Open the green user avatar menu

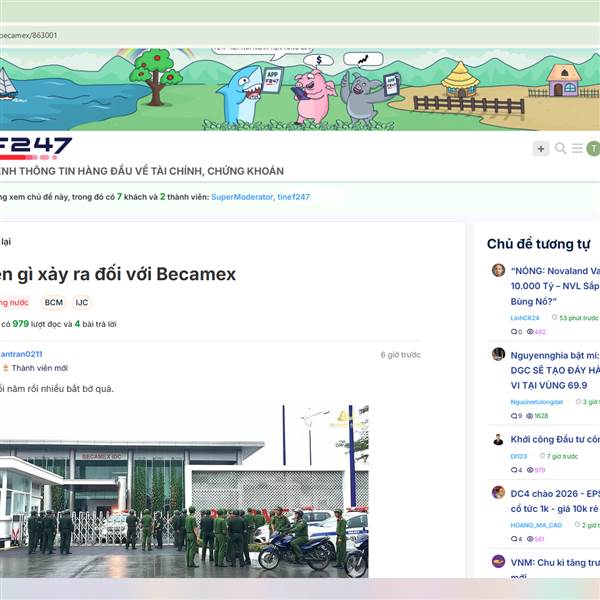593,148
